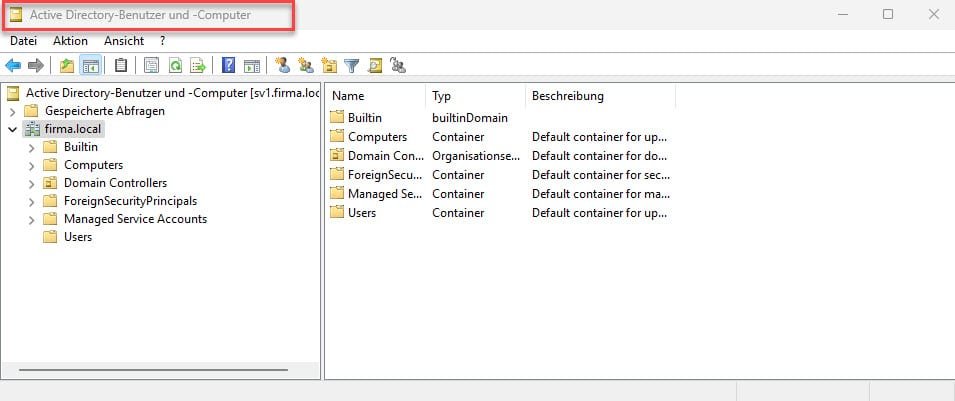Expand the Computers tree node
The image size is (955, 401).
point(32,165)
